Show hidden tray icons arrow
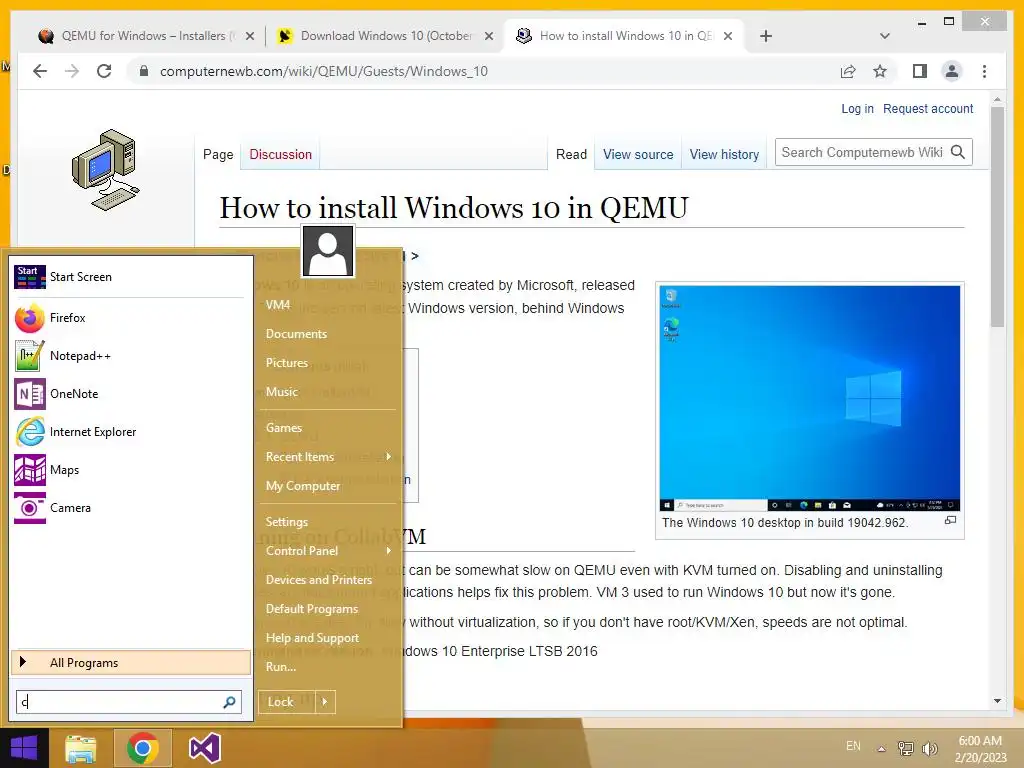 pos(881,749)
